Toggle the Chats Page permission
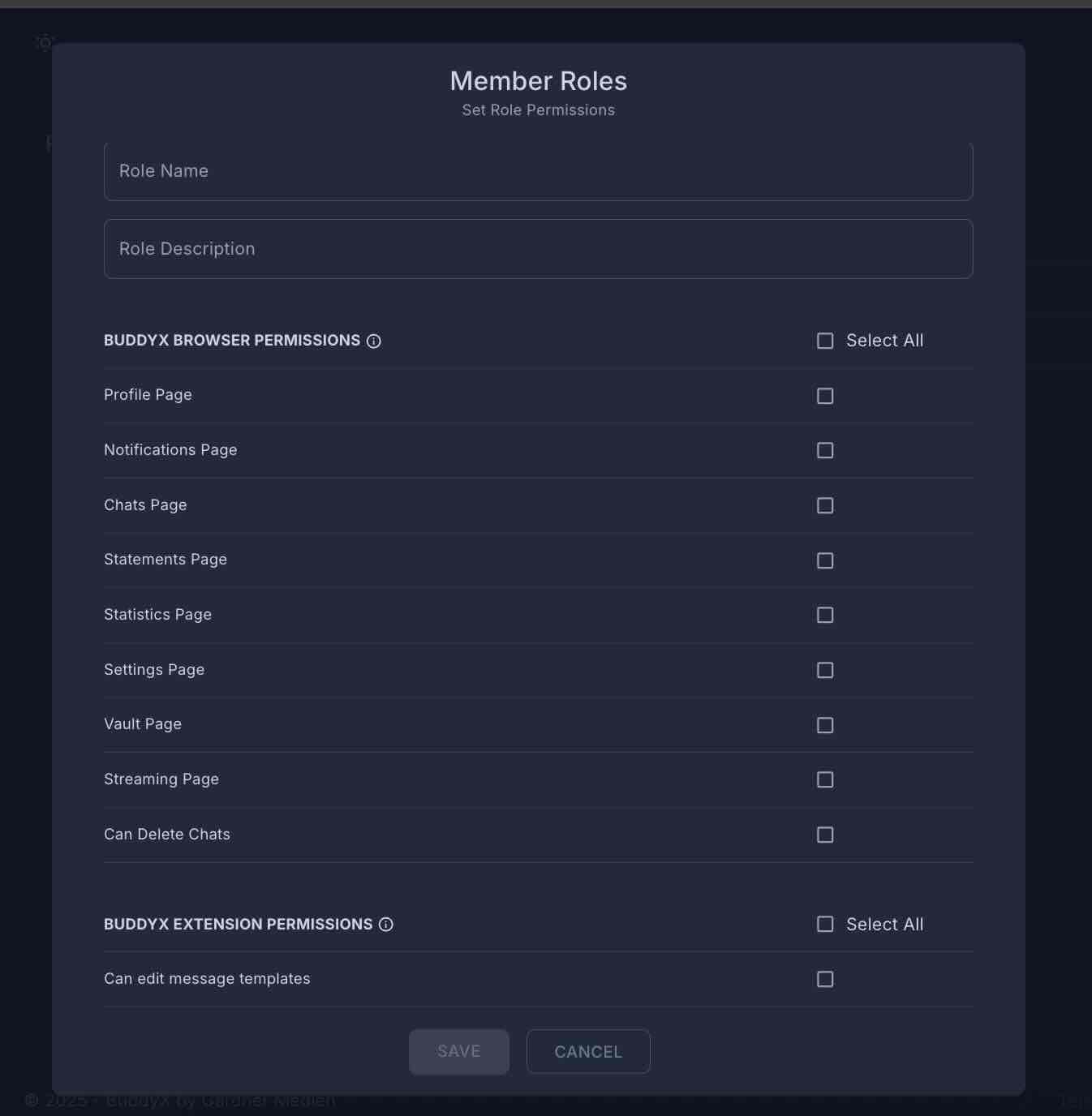 [x=825, y=505]
